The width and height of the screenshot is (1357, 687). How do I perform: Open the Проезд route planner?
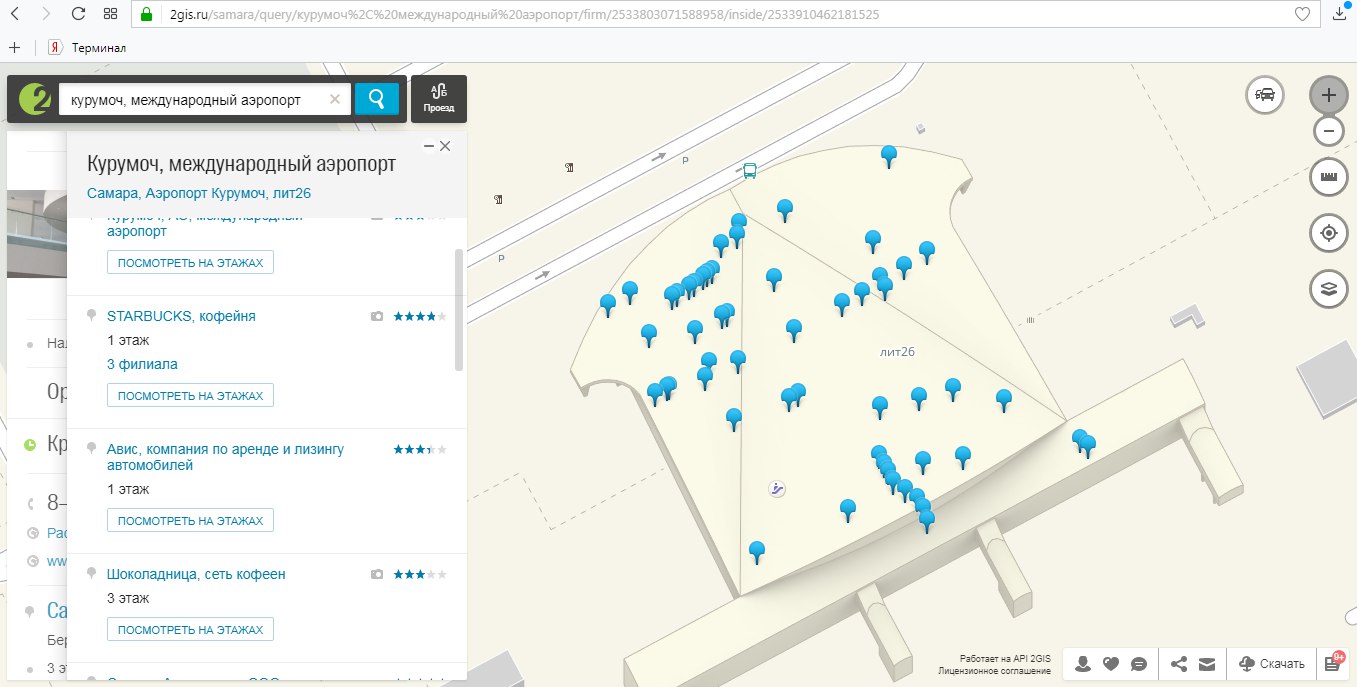[439, 99]
